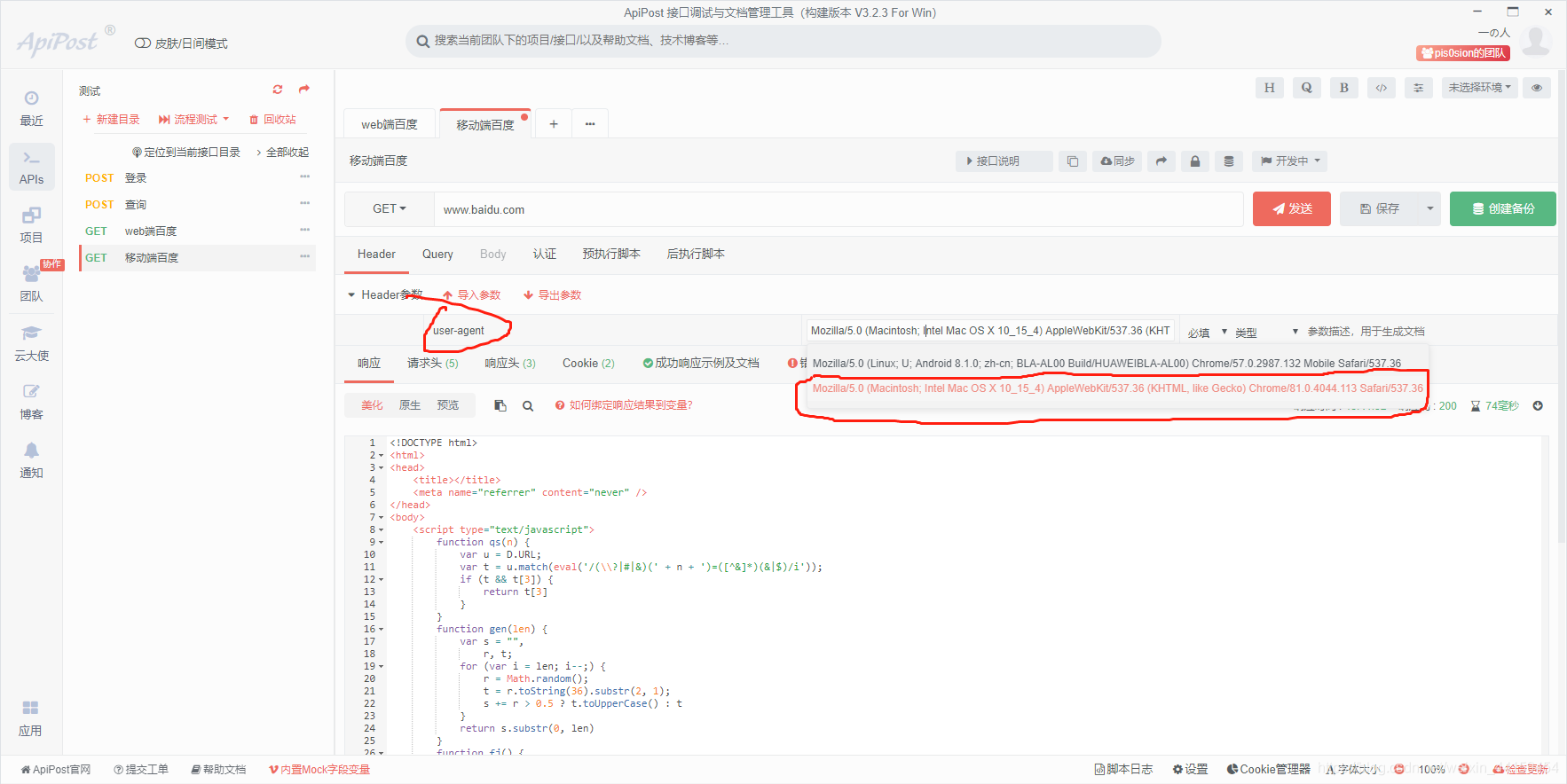The width and height of the screenshot is (1567, 784).
Task: Open the 团队 team sidebar icon
Action: pyautogui.click(x=31, y=284)
